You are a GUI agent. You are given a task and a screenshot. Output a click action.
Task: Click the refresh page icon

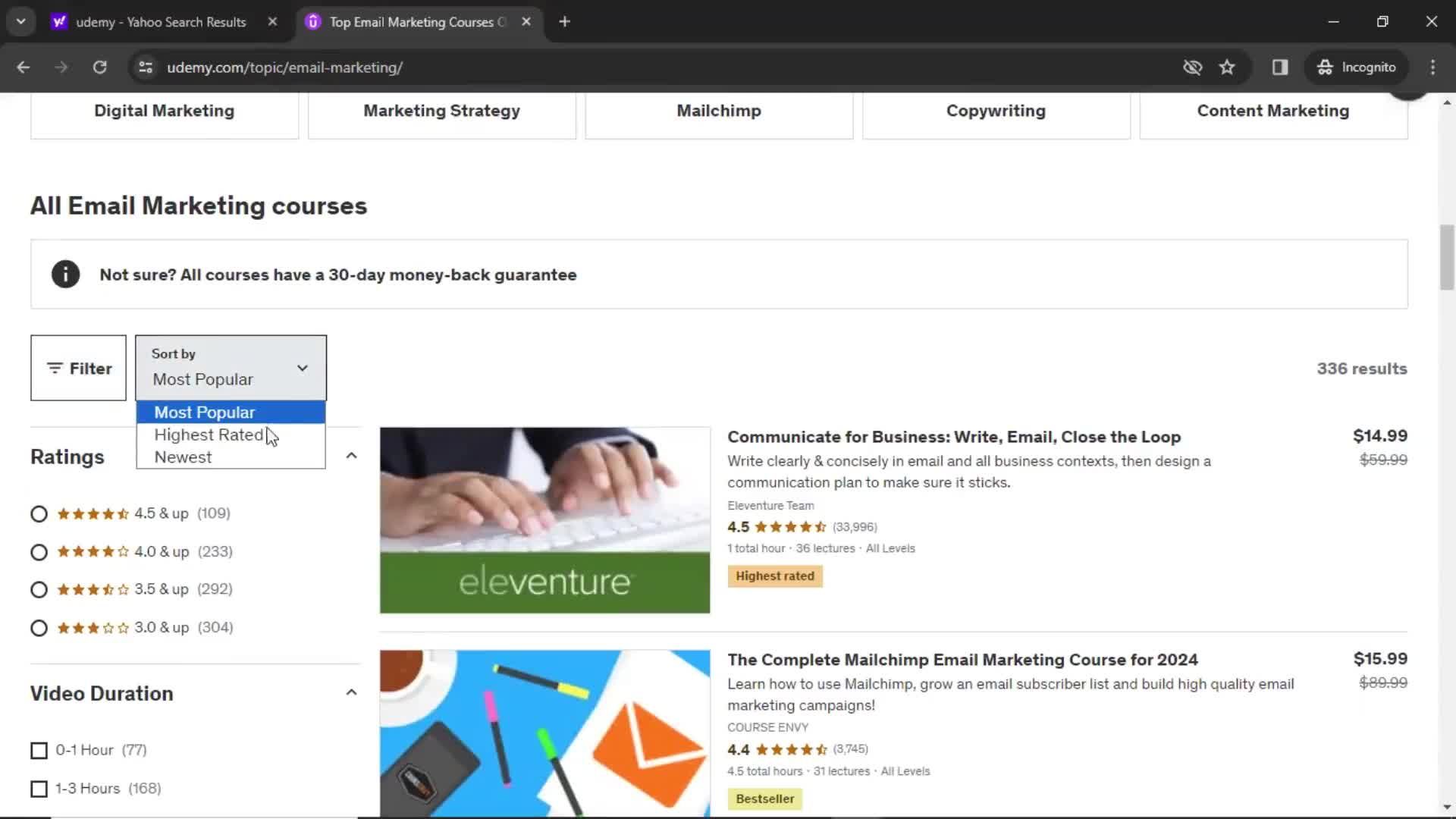tap(100, 67)
